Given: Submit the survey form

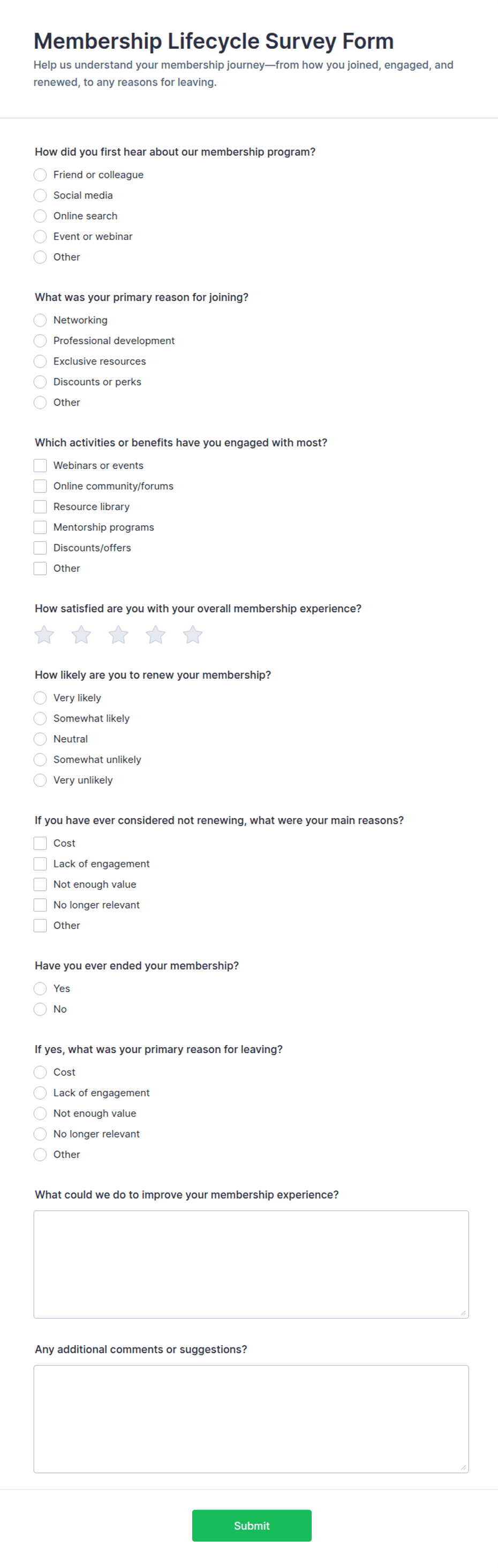Looking at the screenshot, I should coord(252,1525).
